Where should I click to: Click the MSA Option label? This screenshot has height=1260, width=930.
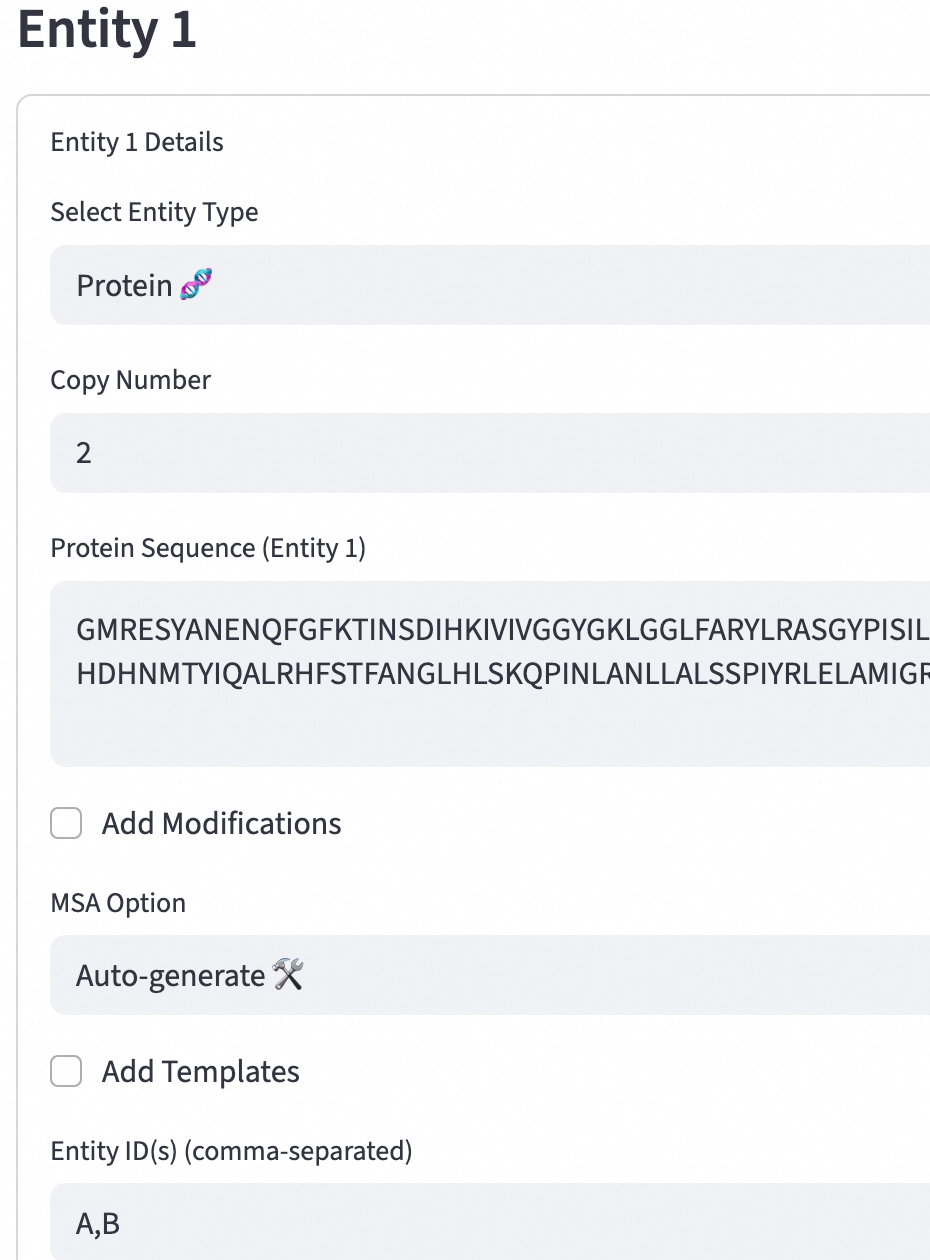click(x=118, y=903)
